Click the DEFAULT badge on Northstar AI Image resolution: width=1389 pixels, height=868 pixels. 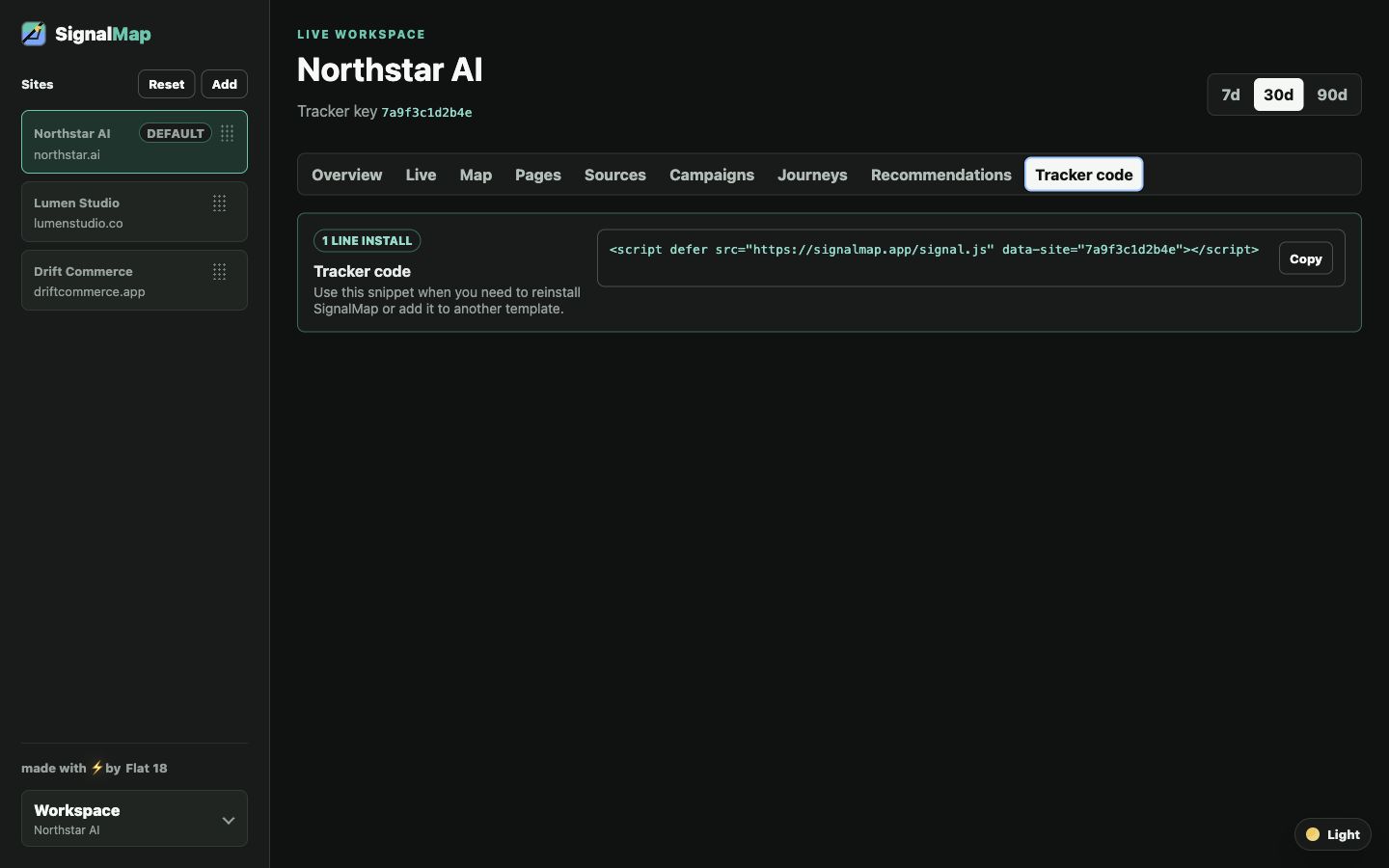point(176,133)
